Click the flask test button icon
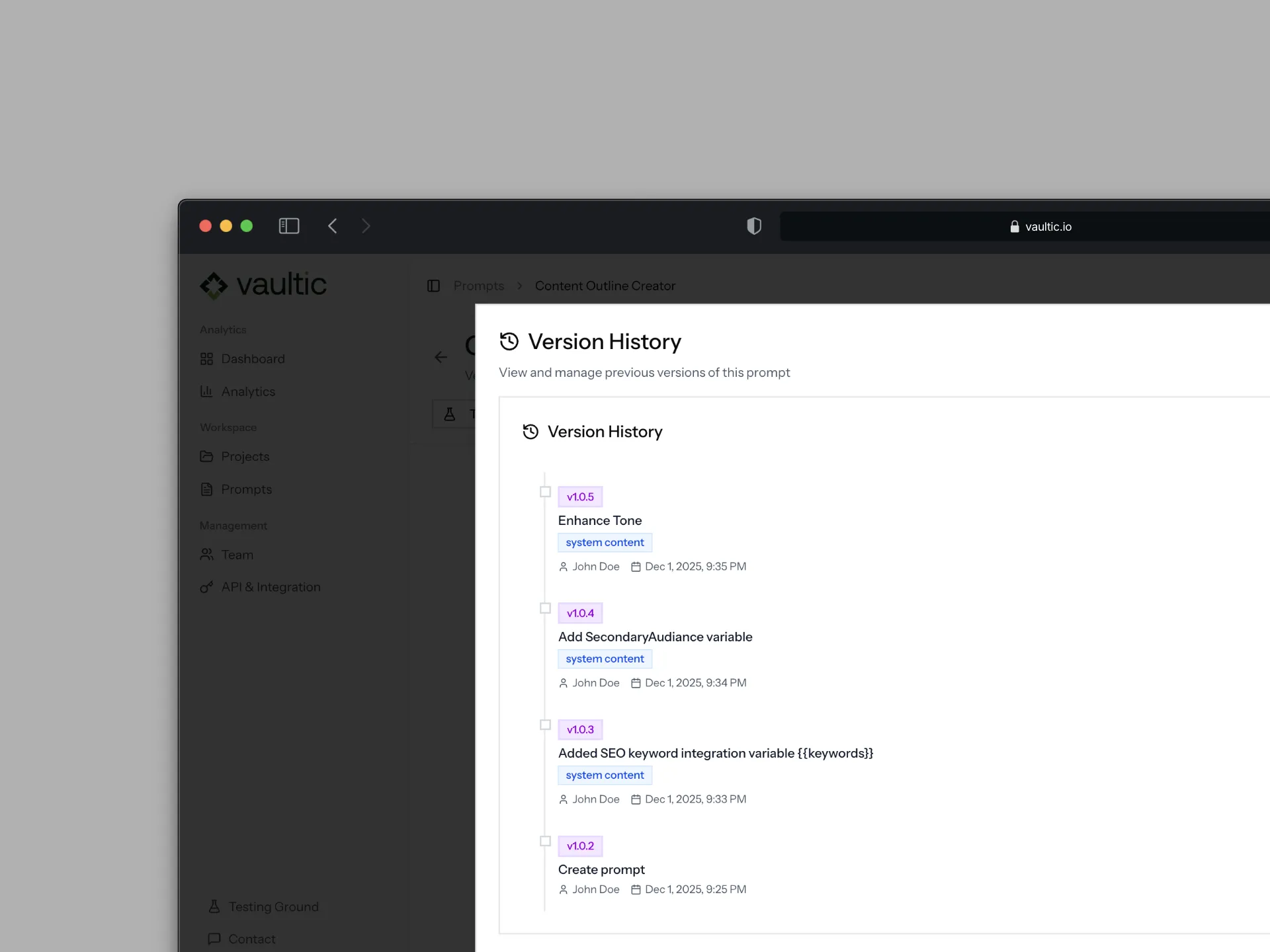The image size is (1270, 952). pos(450,415)
